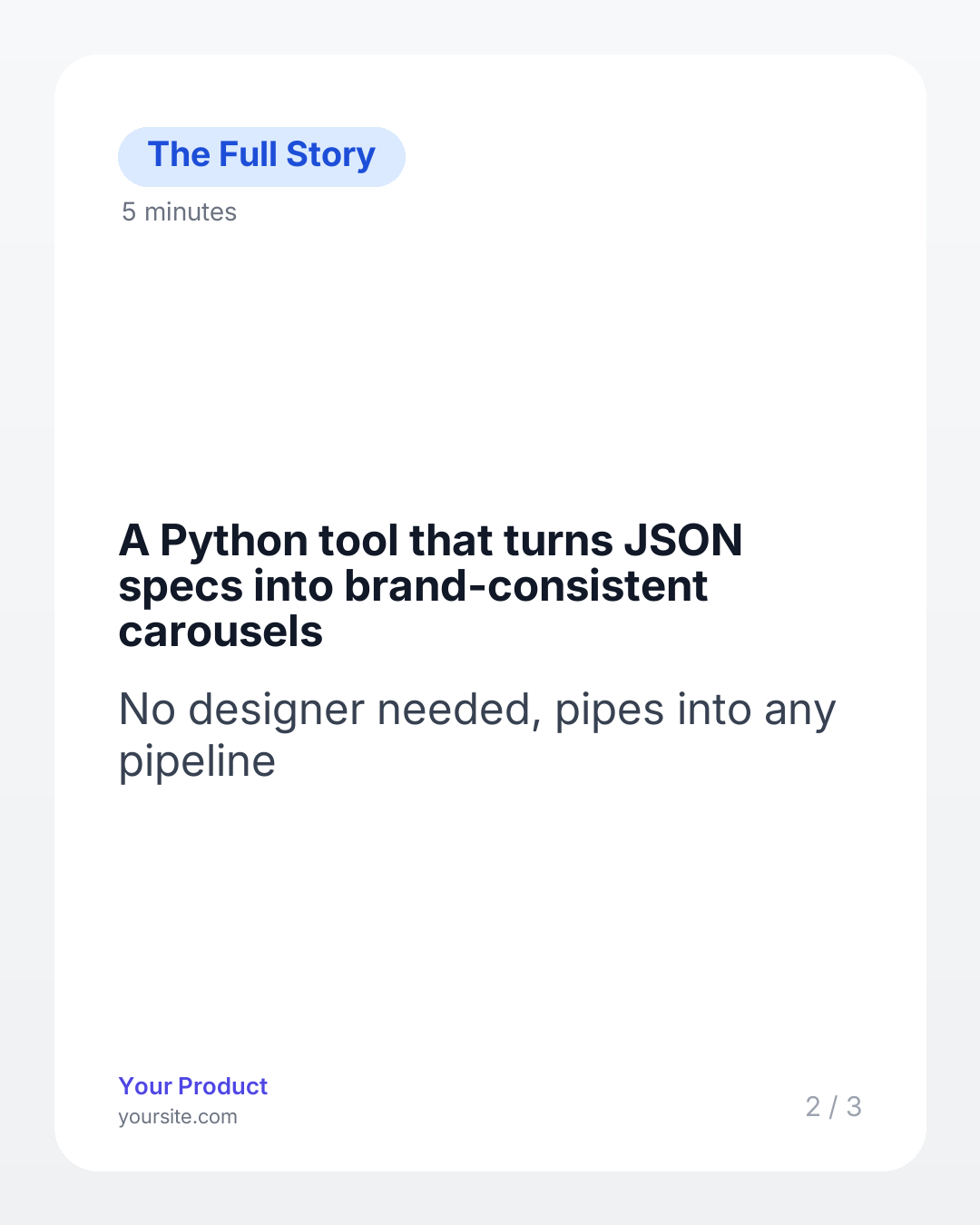This screenshot has height=1225, width=980.
Task: Open the "Your Product" brand link
Action: [x=192, y=1086]
